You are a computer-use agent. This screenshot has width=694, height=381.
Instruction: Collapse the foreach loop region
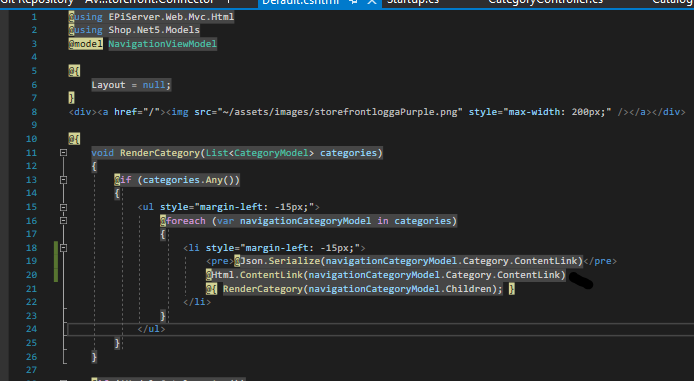tap(63, 220)
